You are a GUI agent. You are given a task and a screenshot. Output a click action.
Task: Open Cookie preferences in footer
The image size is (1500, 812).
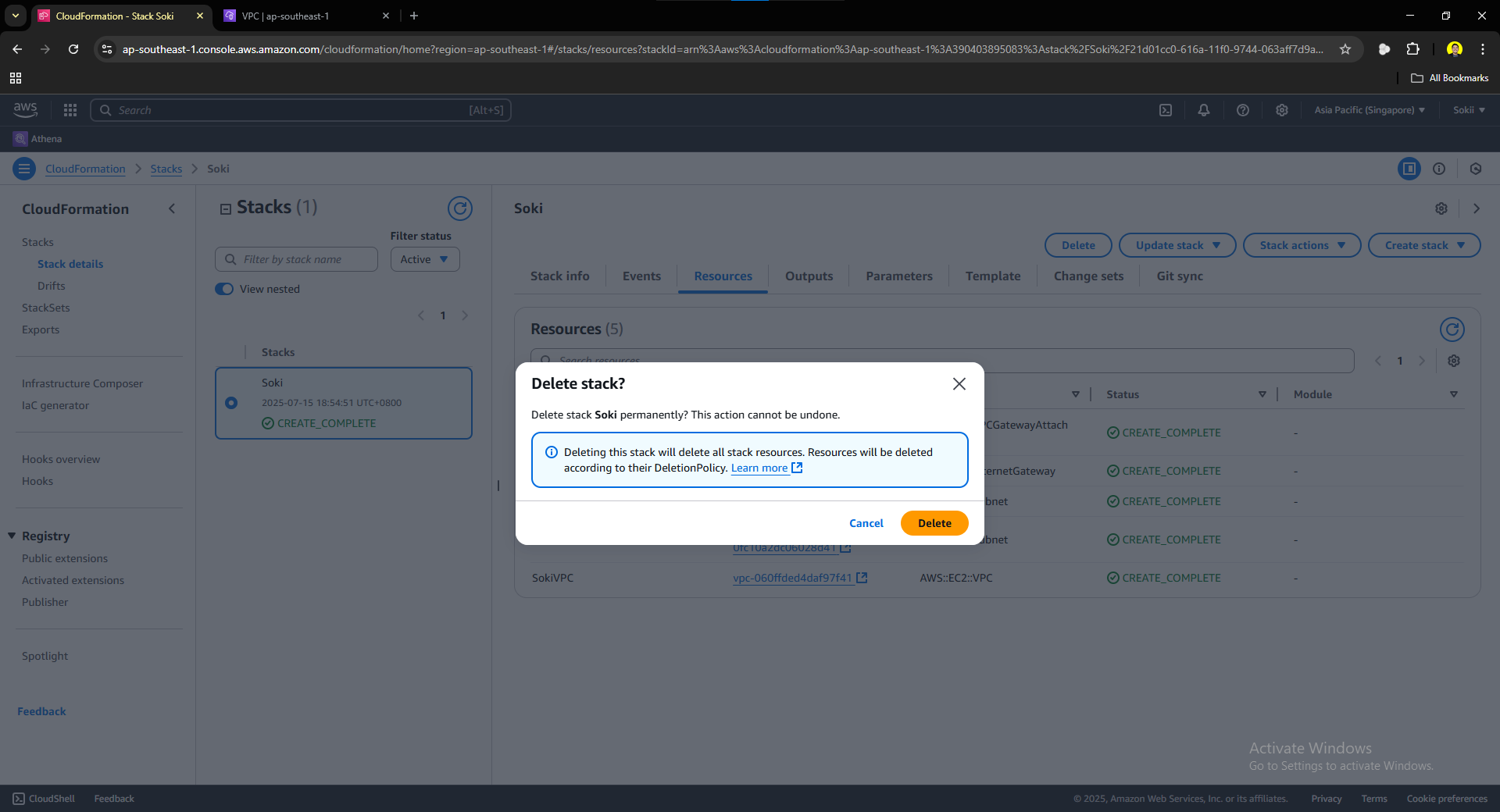[x=1447, y=799]
